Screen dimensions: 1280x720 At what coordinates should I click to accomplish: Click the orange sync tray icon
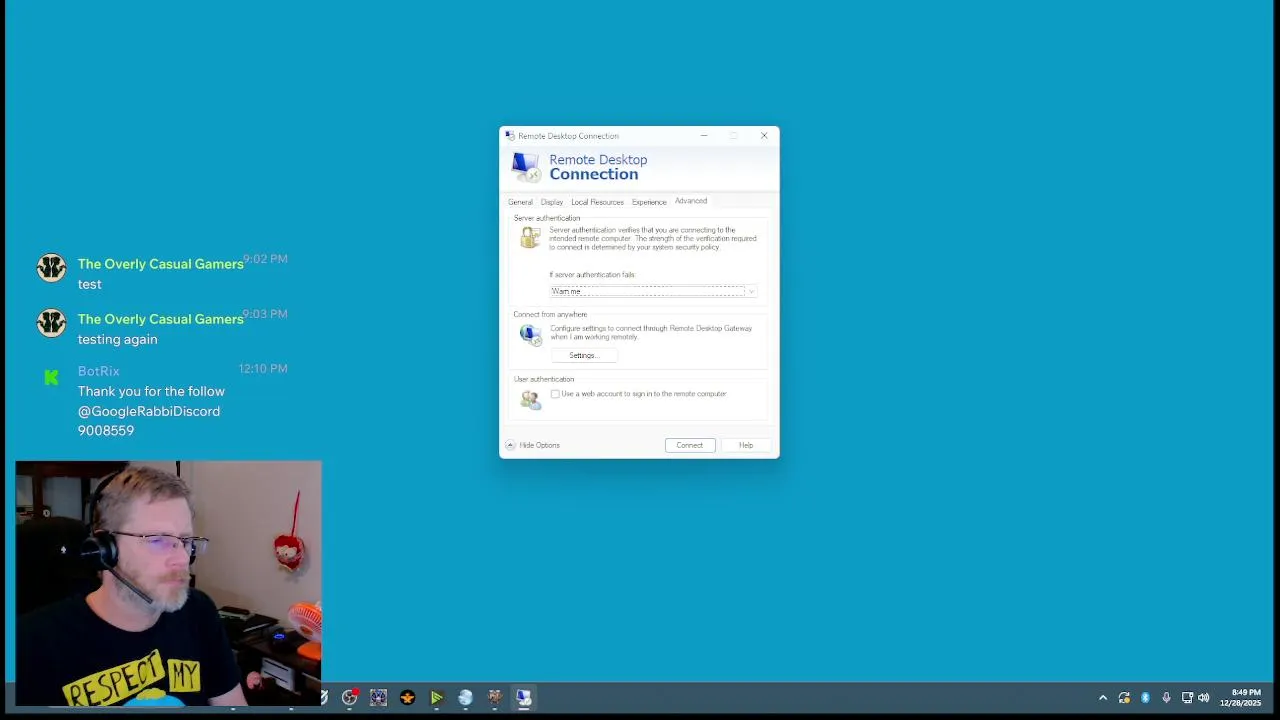pyautogui.click(x=1124, y=698)
